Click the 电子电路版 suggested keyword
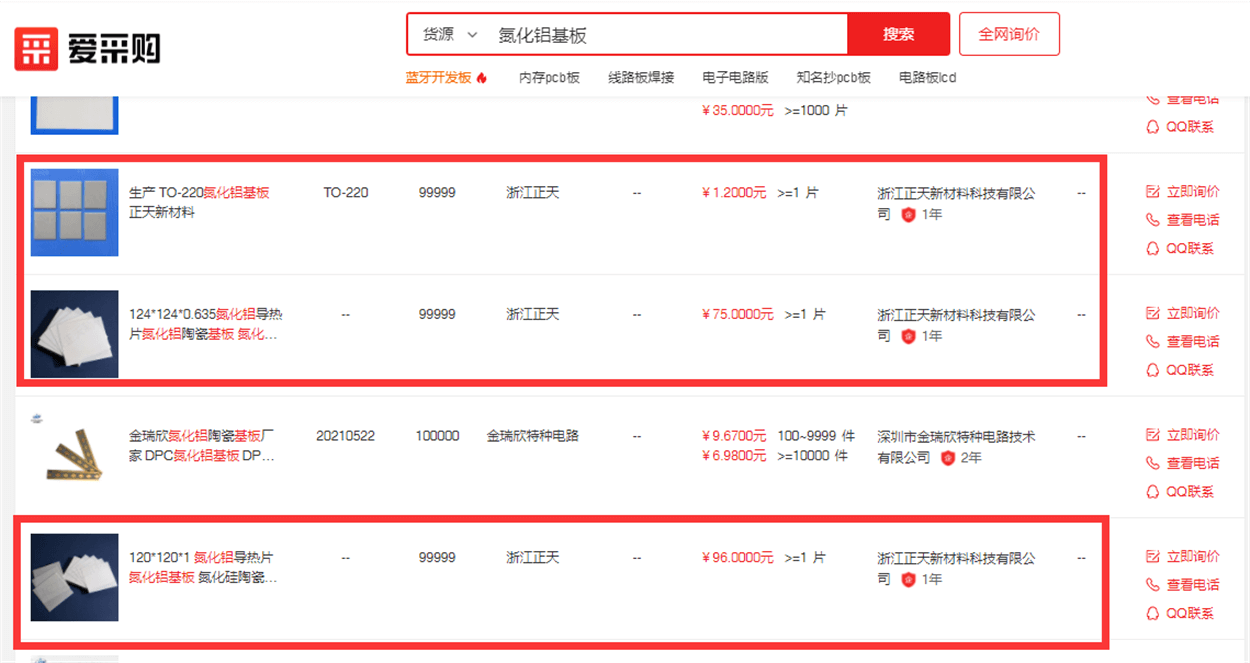The width and height of the screenshot is (1250, 663). tap(735, 78)
